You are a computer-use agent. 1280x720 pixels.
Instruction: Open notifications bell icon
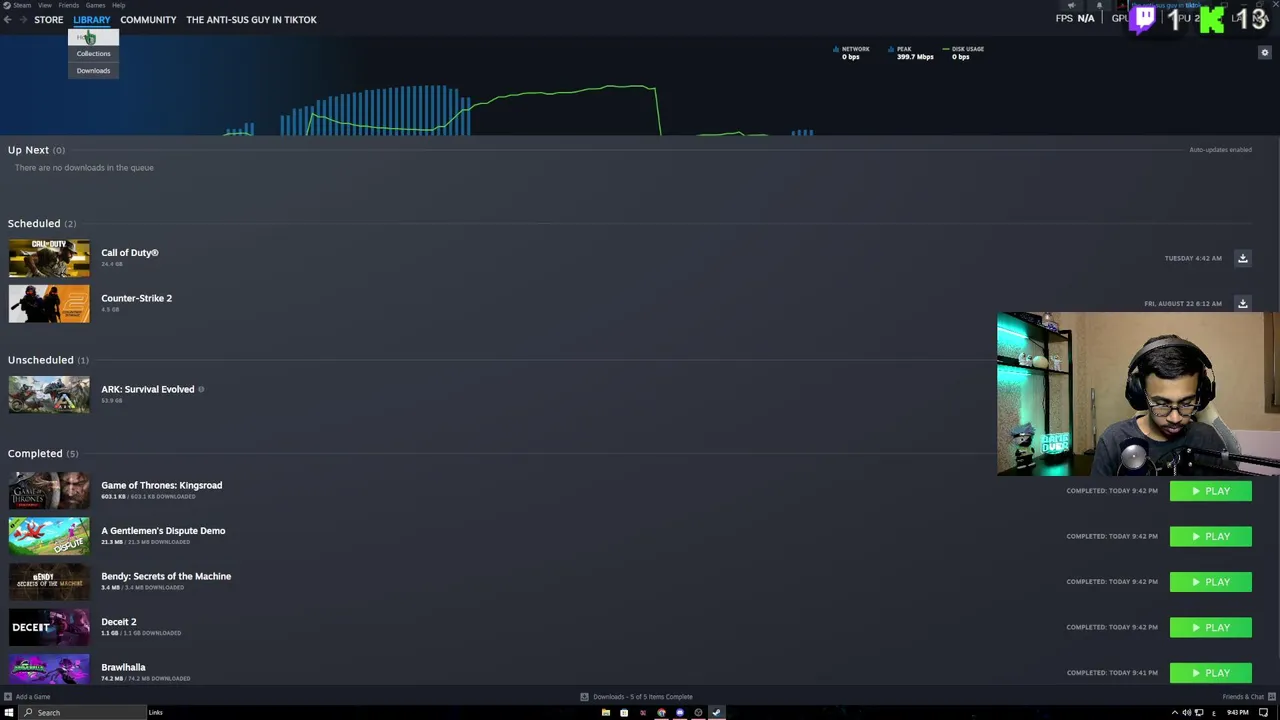coord(1099,5)
